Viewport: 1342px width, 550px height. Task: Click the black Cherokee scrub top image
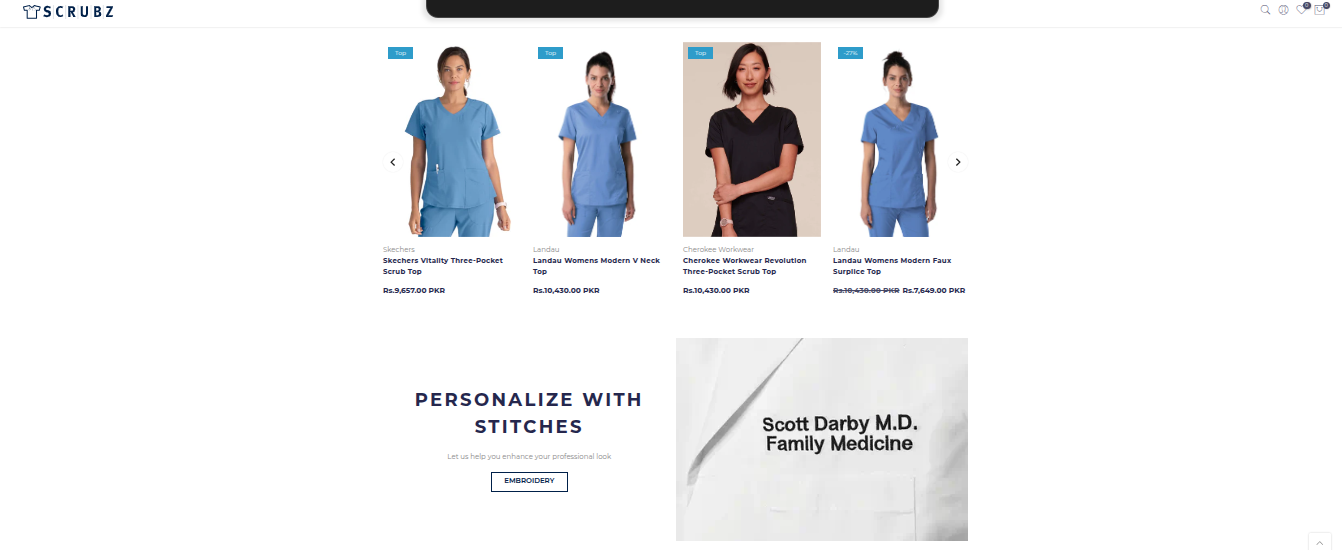752,139
